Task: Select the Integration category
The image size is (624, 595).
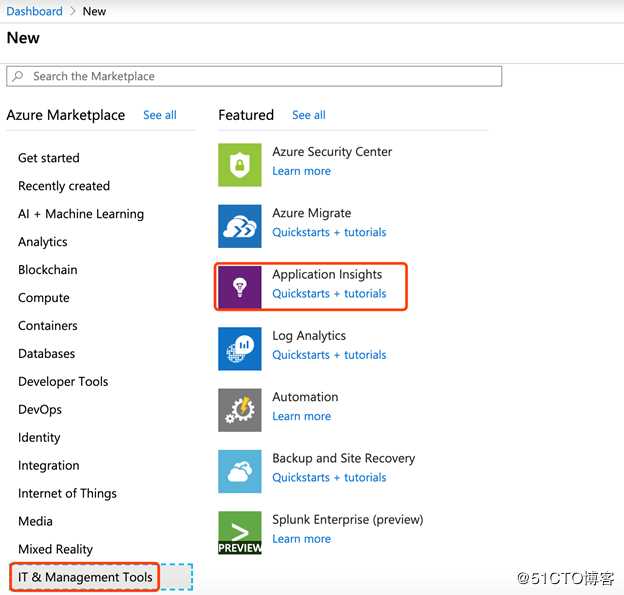Action: click(x=49, y=465)
